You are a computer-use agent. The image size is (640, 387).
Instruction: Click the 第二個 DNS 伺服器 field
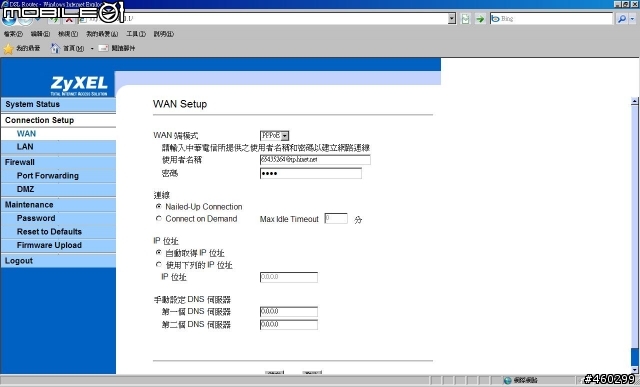[289, 325]
